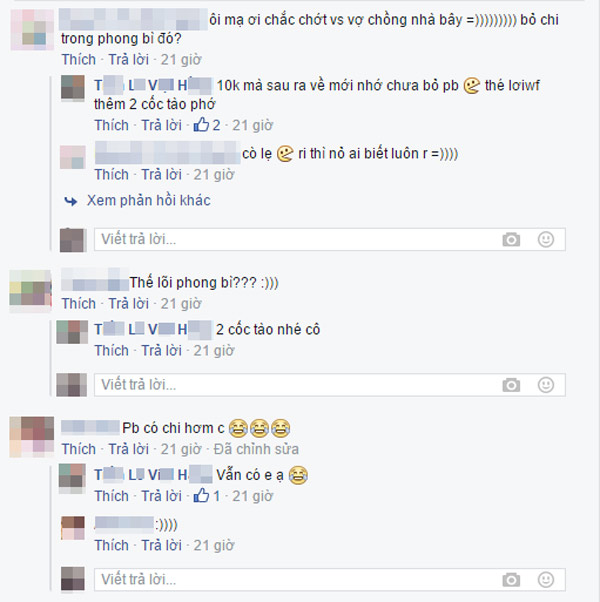Expand 'Xem phản hồi khác' replies
Viewport: 600px width, 602px height.
click(x=149, y=200)
